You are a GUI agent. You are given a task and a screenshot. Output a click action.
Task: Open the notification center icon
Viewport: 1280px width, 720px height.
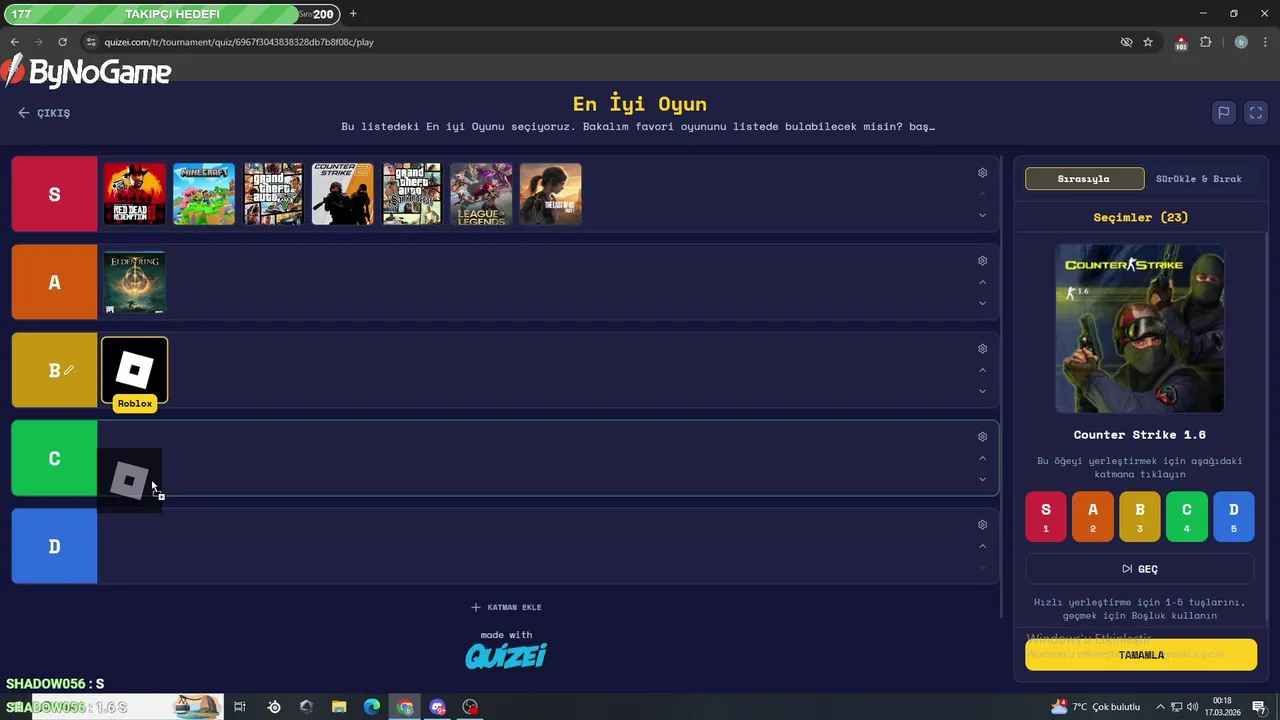coord(1259,707)
